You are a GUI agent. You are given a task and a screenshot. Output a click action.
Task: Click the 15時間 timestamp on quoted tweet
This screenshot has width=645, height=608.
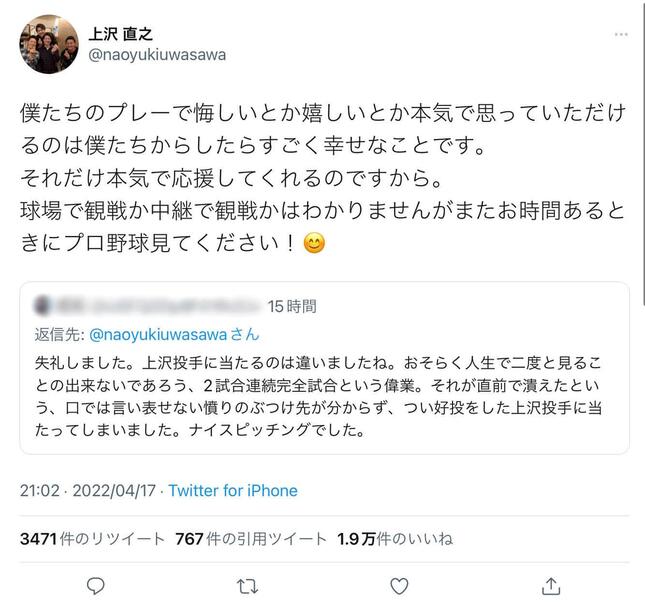(x=292, y=304)
